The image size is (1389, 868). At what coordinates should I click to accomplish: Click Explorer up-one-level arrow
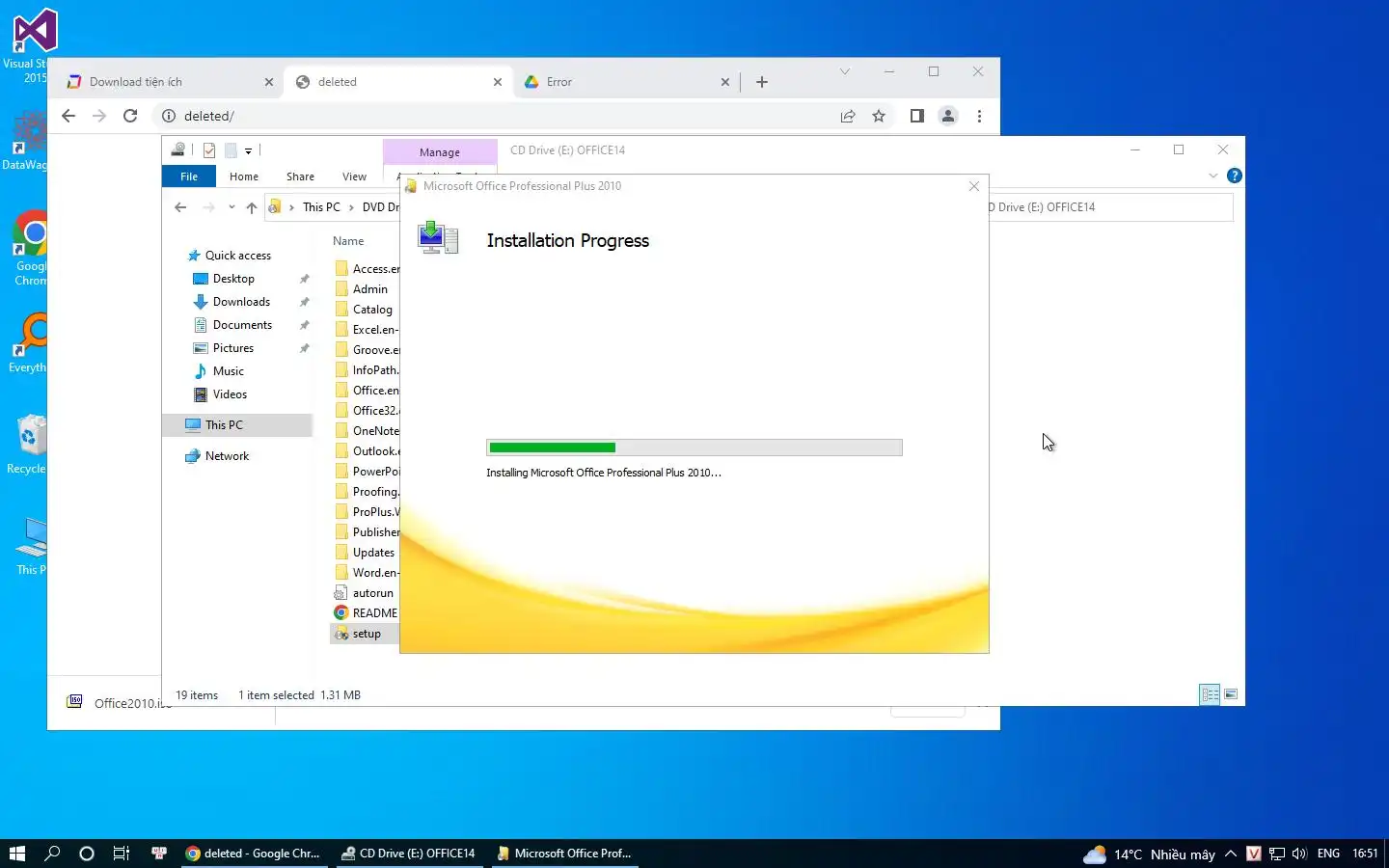pyautogui.click(x=252, y=207)
